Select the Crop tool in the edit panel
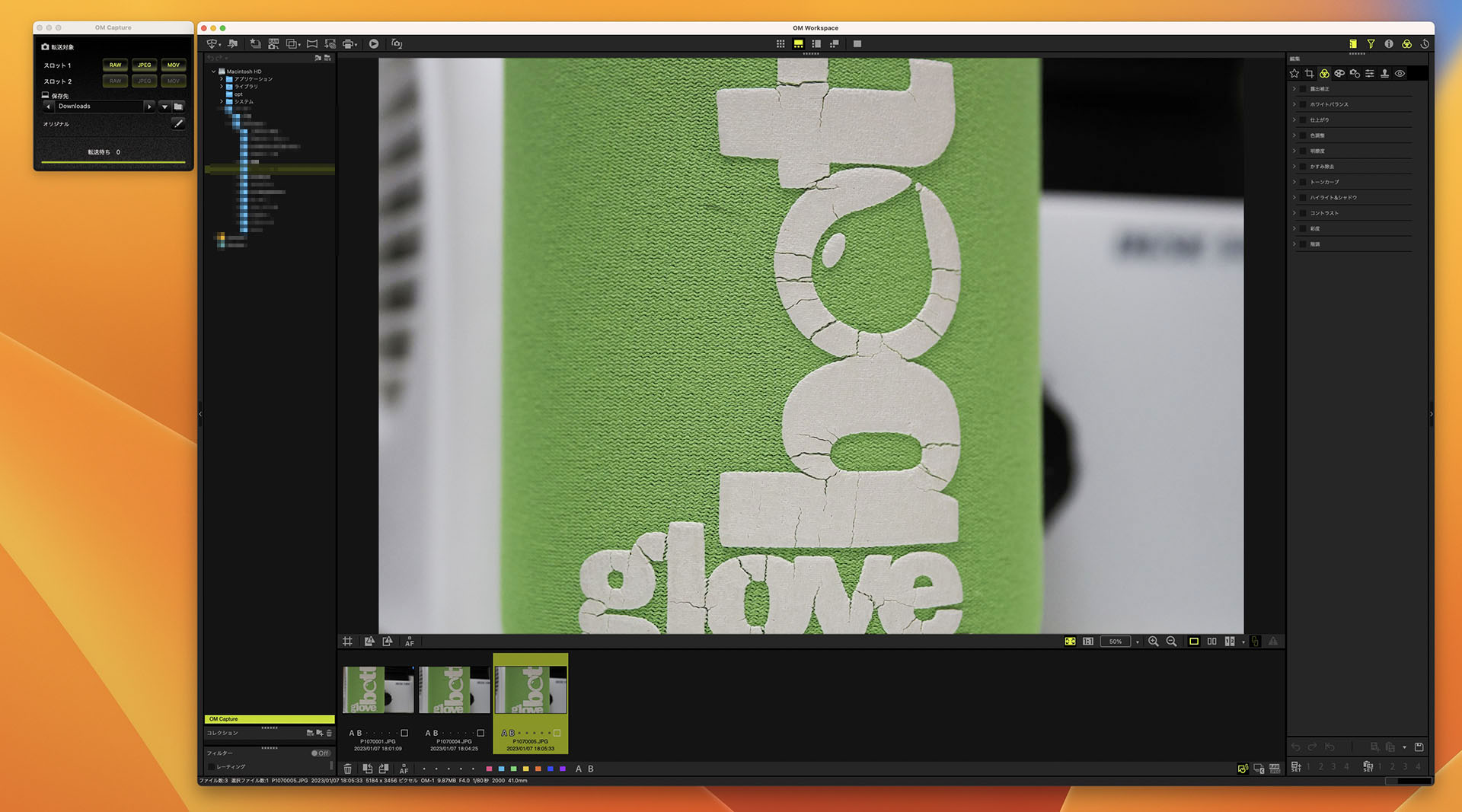 click(1310, 73)
